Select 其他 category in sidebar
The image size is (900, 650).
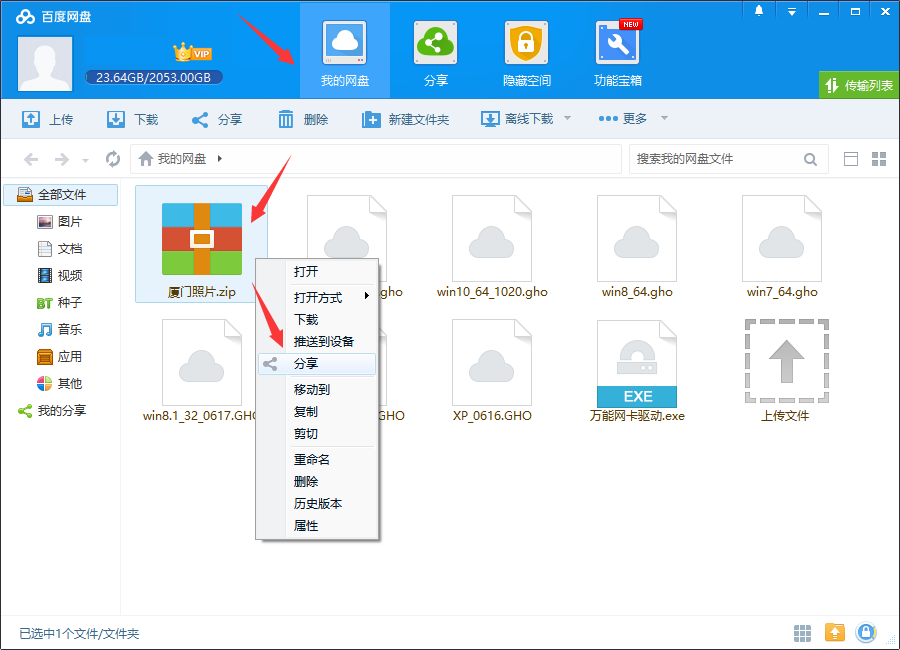point(60,384)
